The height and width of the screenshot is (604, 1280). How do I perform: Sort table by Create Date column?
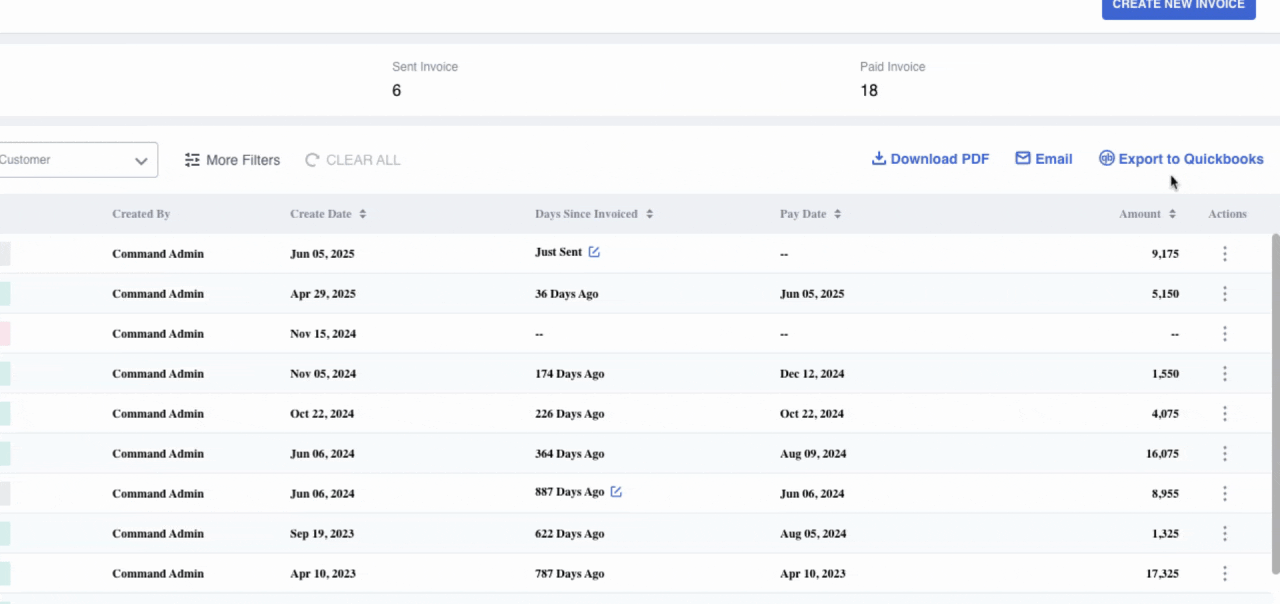328,214
